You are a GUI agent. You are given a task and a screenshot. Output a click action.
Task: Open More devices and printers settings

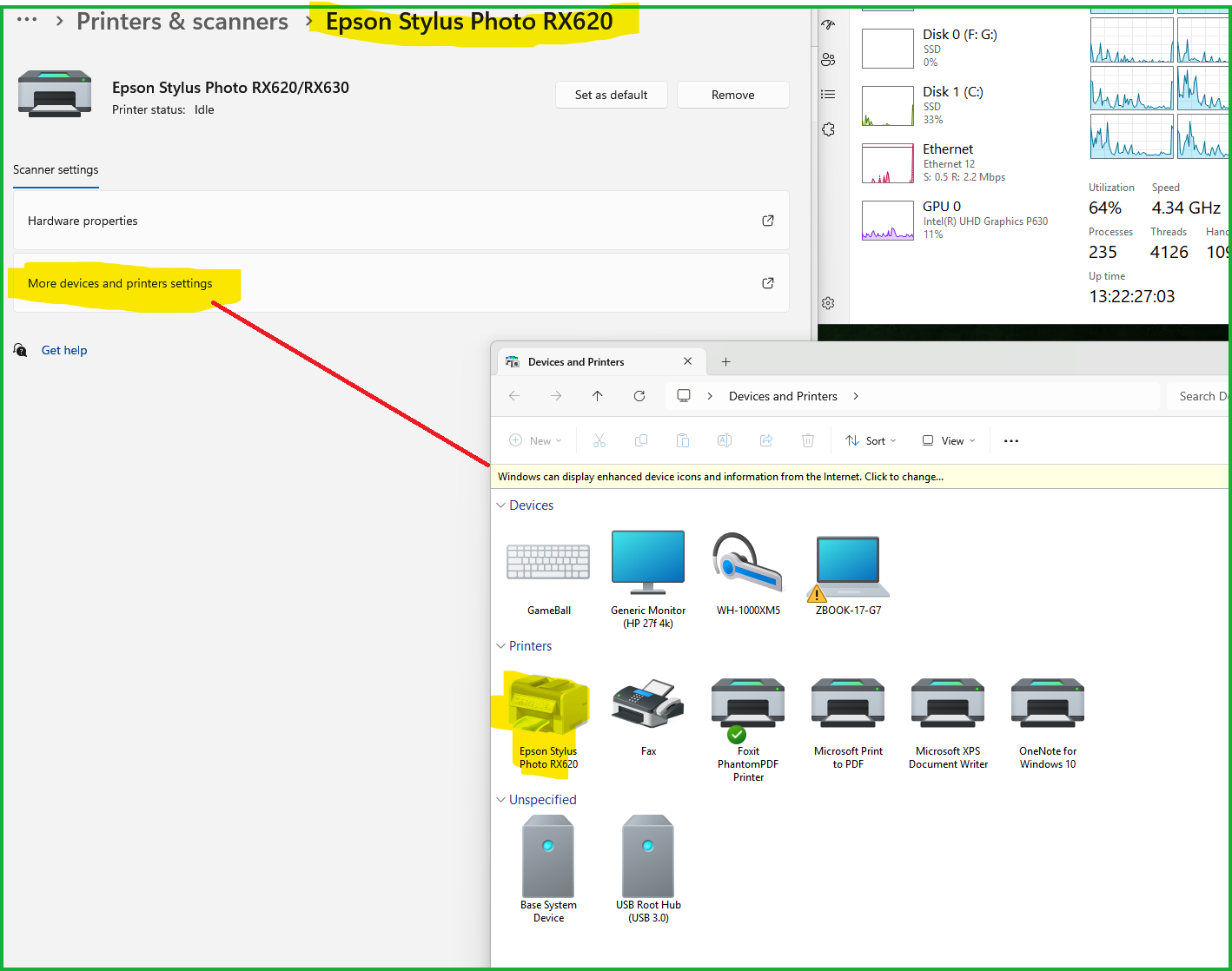click(401, 283)
